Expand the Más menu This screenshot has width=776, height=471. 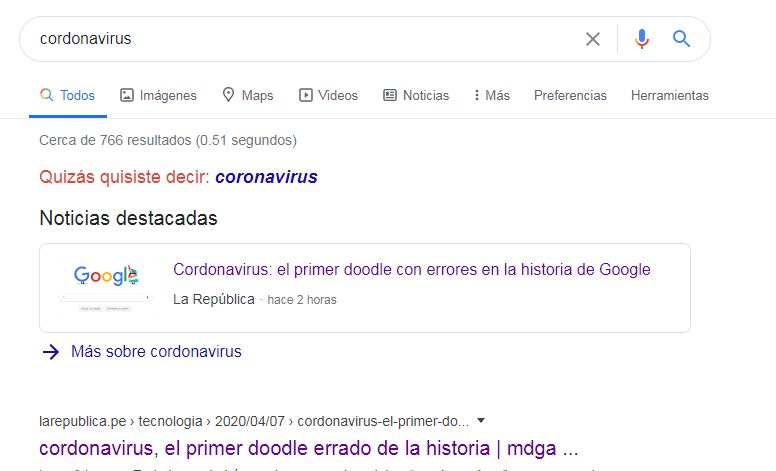click(491, 95)
